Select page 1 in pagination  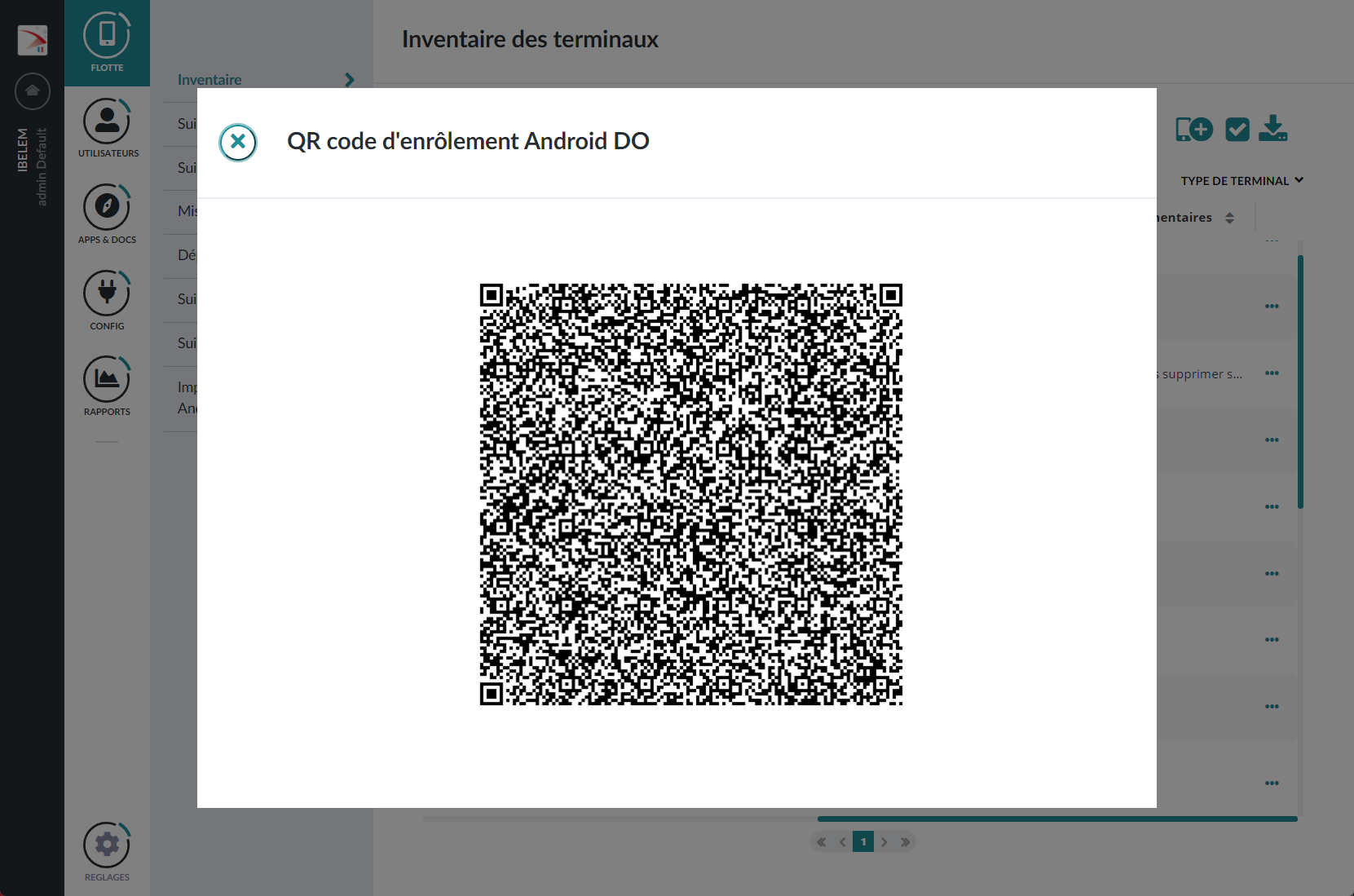coord(863,841)
